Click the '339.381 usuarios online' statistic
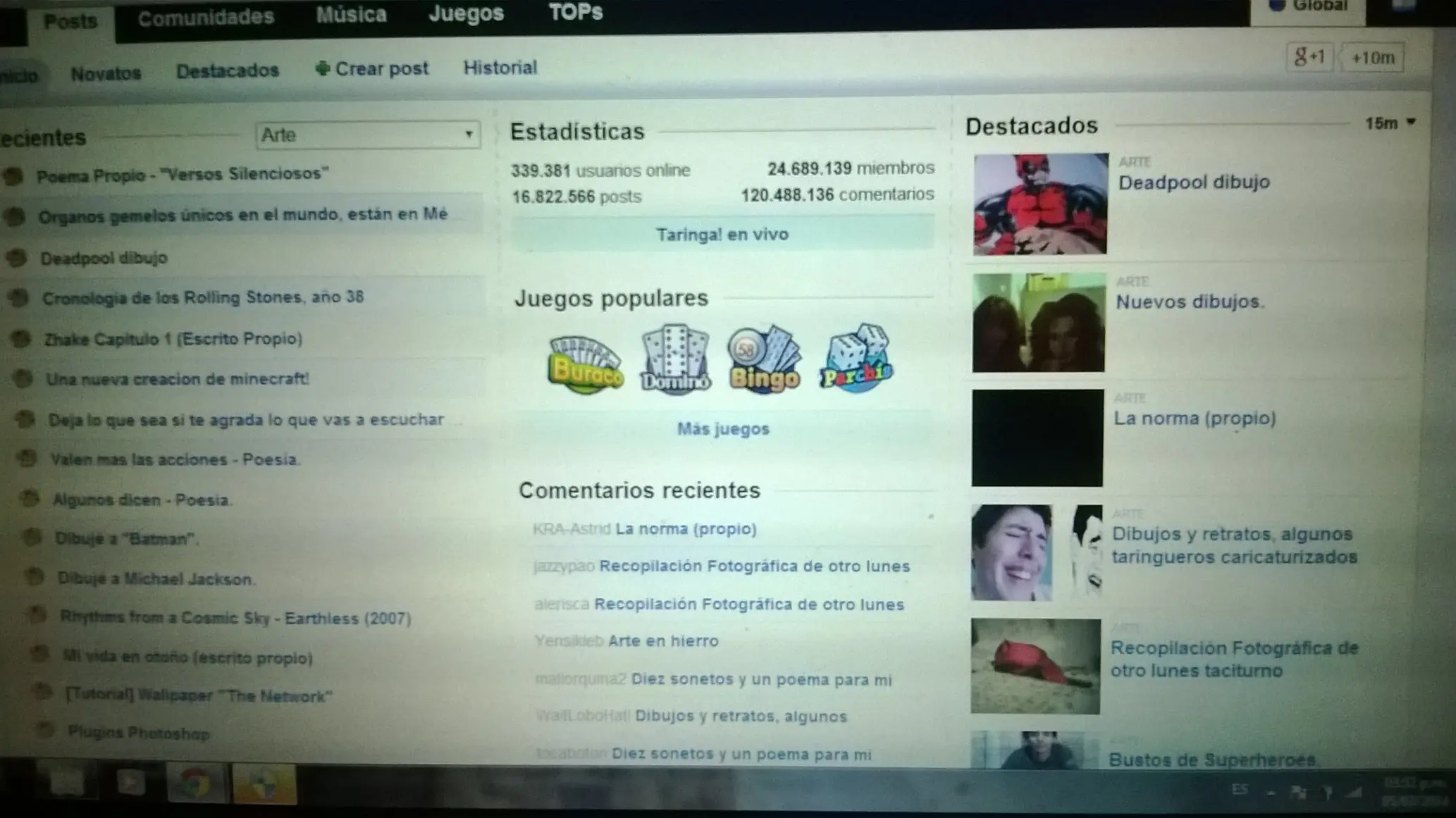Viewport: 1456px width, 818px height. point(600,171)
